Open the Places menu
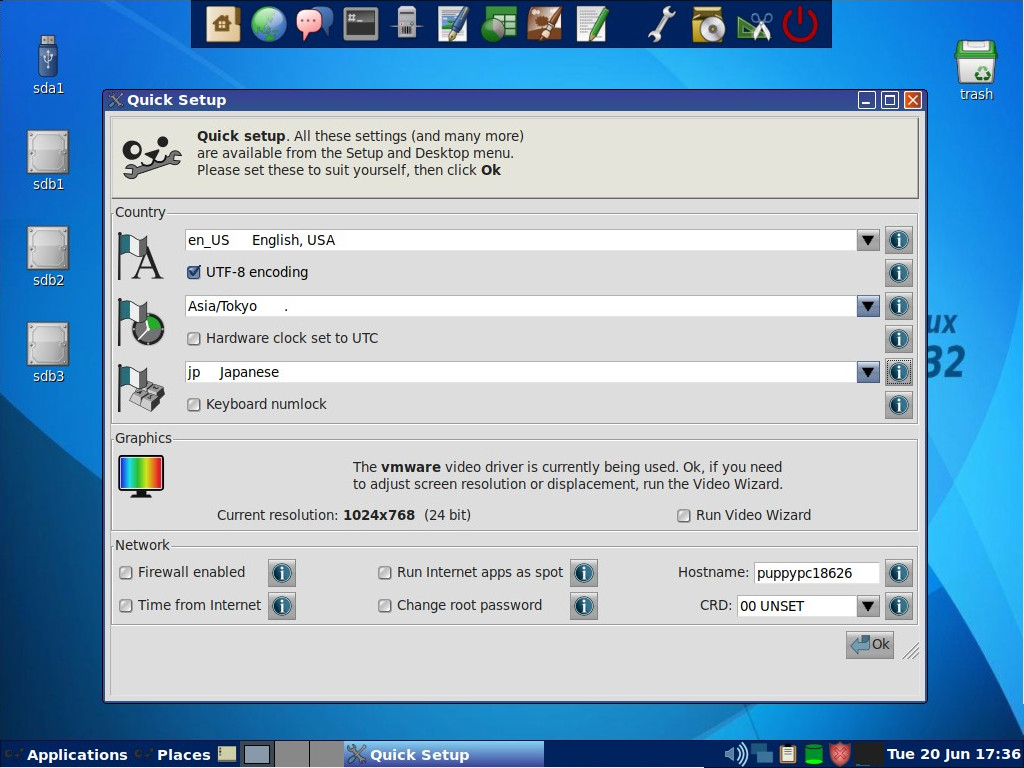Image resolution: width=1024 pixels, height=768 pixels. 174,754
